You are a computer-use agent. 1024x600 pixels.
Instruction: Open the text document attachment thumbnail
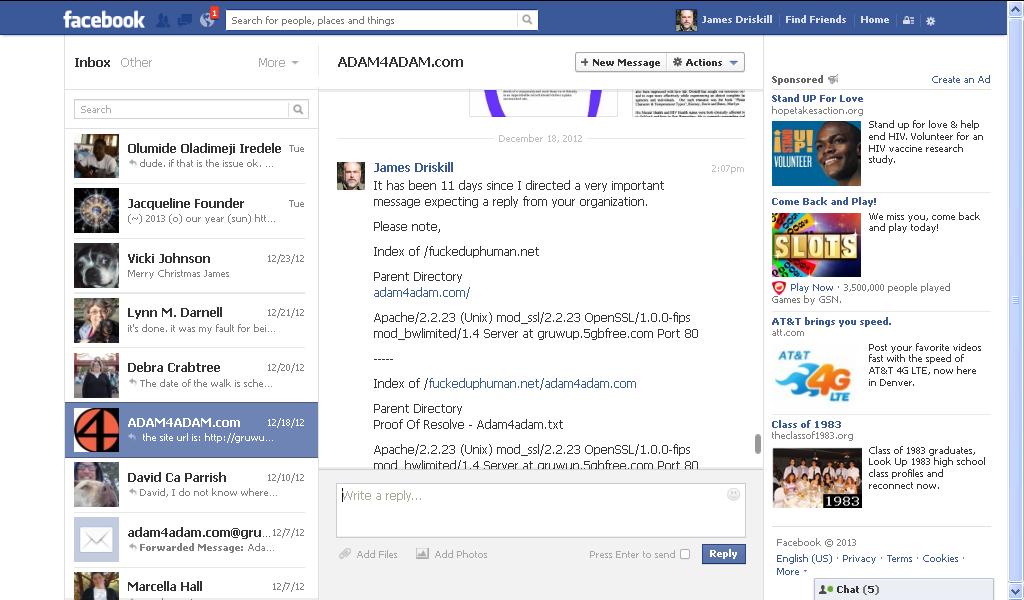689,103
